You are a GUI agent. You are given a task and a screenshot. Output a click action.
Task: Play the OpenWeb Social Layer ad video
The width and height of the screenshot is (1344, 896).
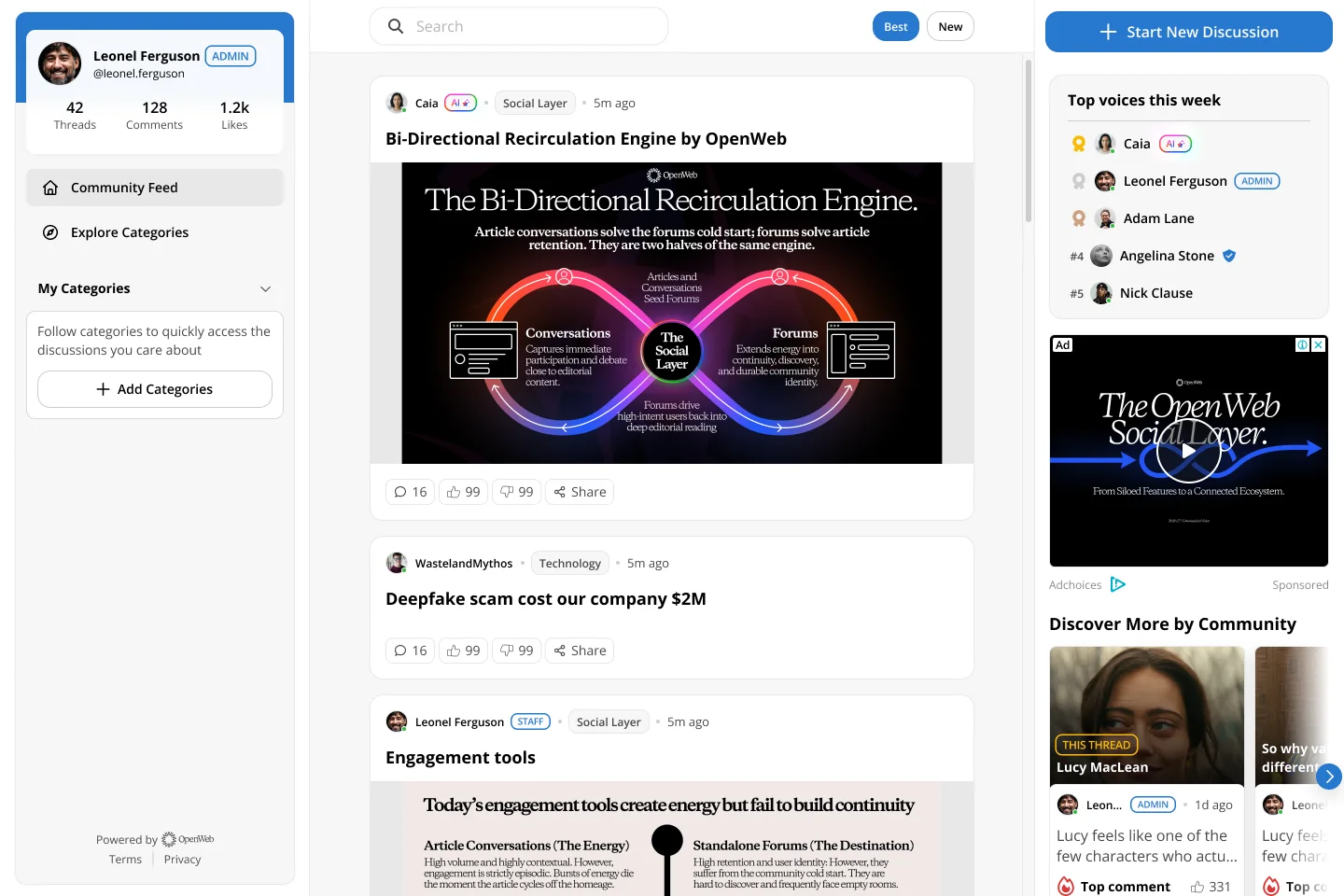1188,451
